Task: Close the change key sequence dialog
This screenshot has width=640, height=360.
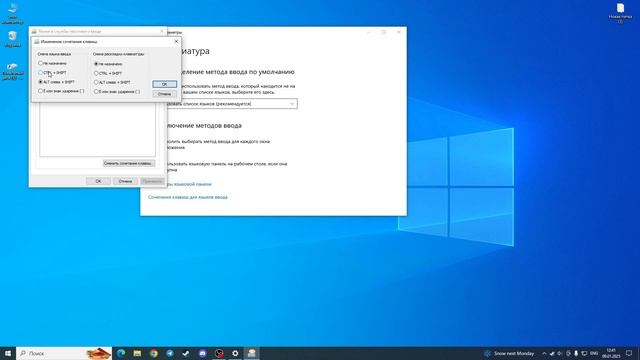Action: (x=176, y=41)
